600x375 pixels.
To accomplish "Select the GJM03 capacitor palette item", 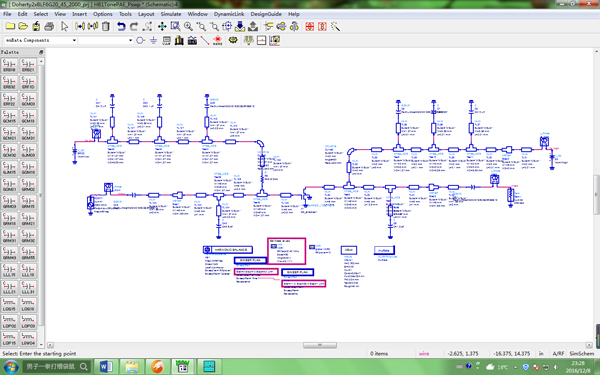I will point(28,151).
